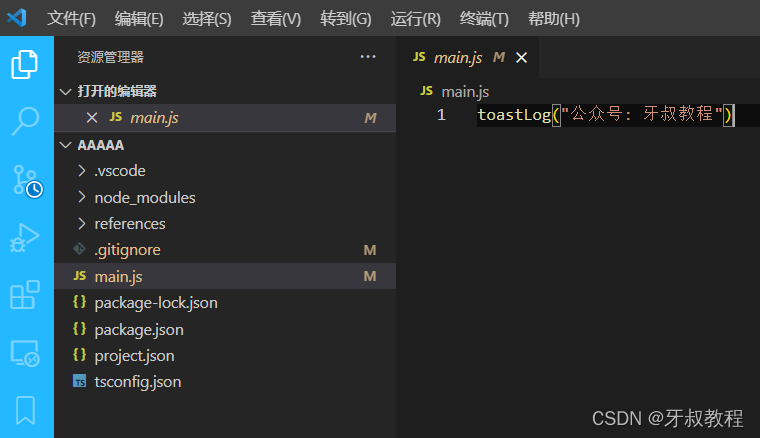Click line number 1 in editor gutter

pos(441,115)
